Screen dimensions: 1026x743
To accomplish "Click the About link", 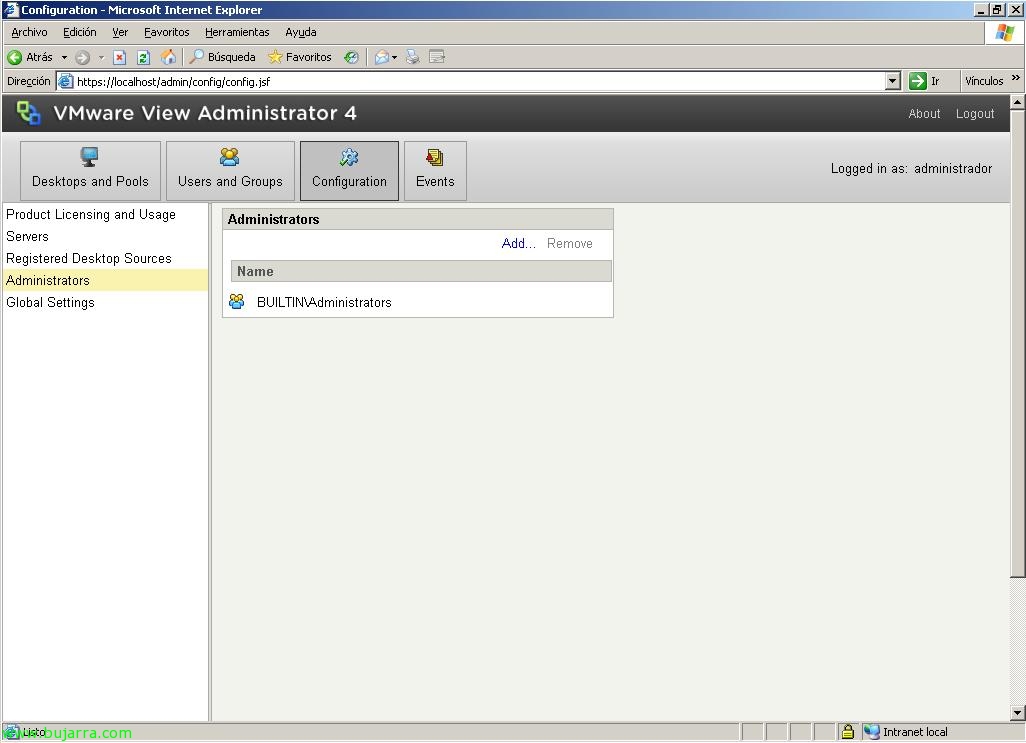I will click(x=924, y=114).
